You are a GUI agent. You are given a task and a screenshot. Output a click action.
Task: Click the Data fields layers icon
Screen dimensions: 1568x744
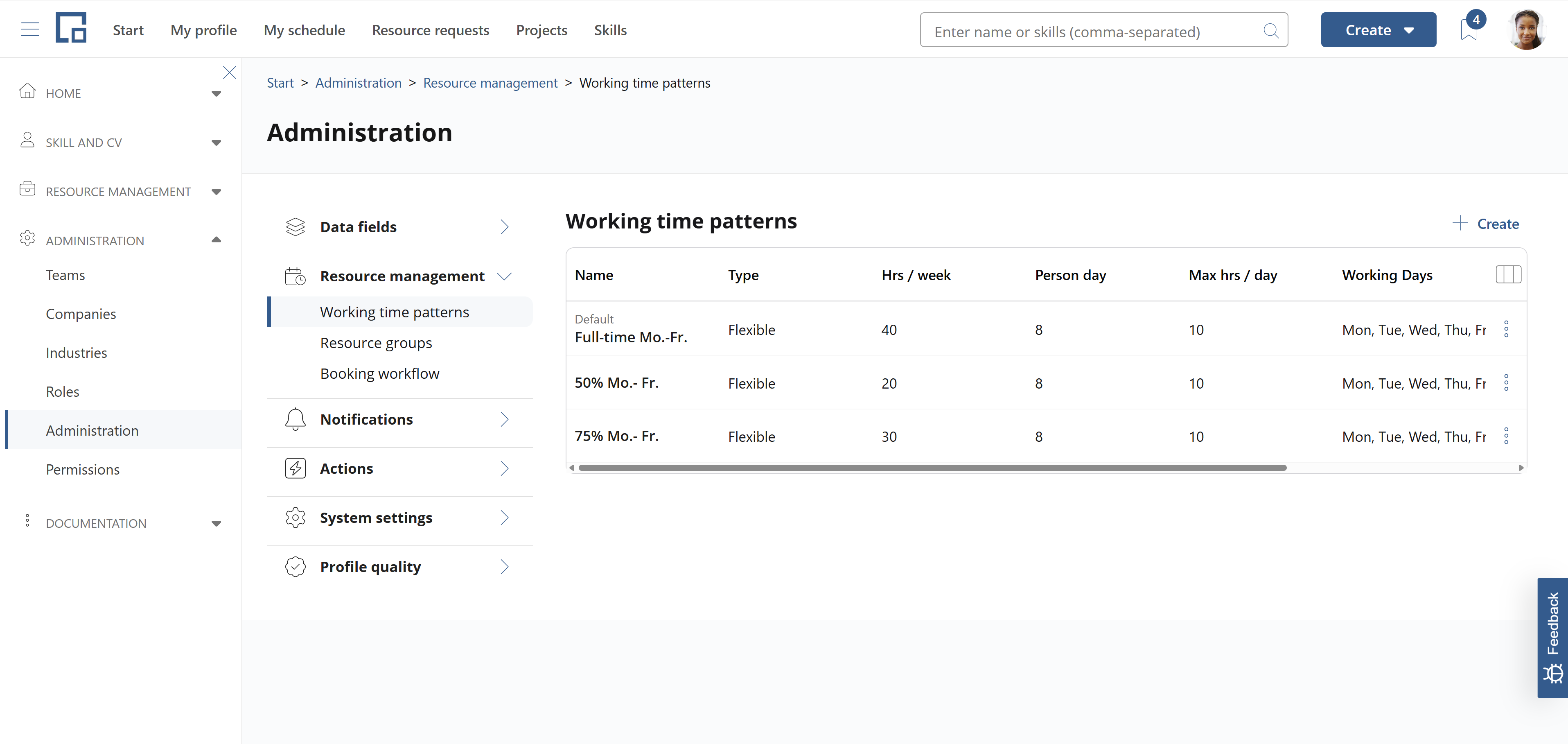point(295,226)
